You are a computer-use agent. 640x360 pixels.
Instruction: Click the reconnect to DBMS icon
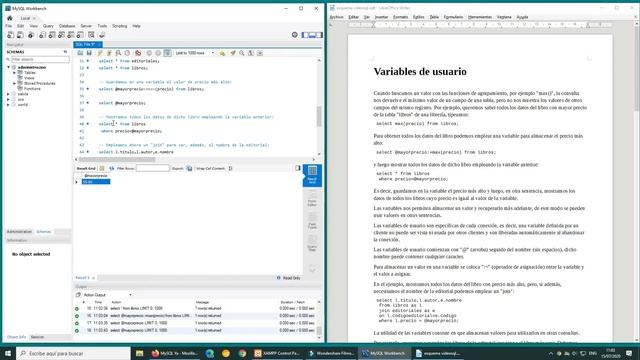(x=102, y=35)
